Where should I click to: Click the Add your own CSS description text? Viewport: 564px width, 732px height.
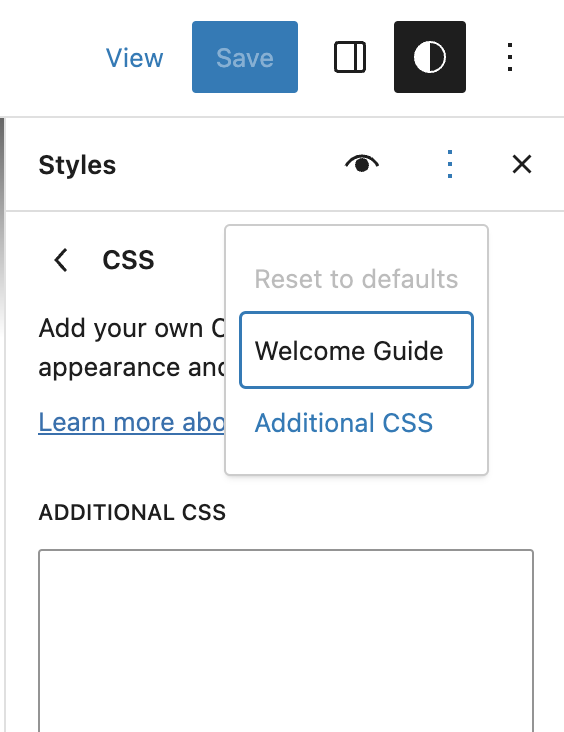tap(132, 348)
